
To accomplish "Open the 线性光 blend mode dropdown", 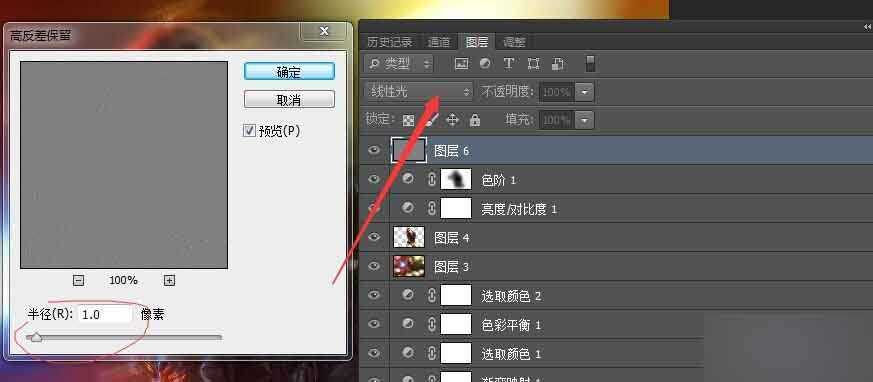I will [418, 91].
